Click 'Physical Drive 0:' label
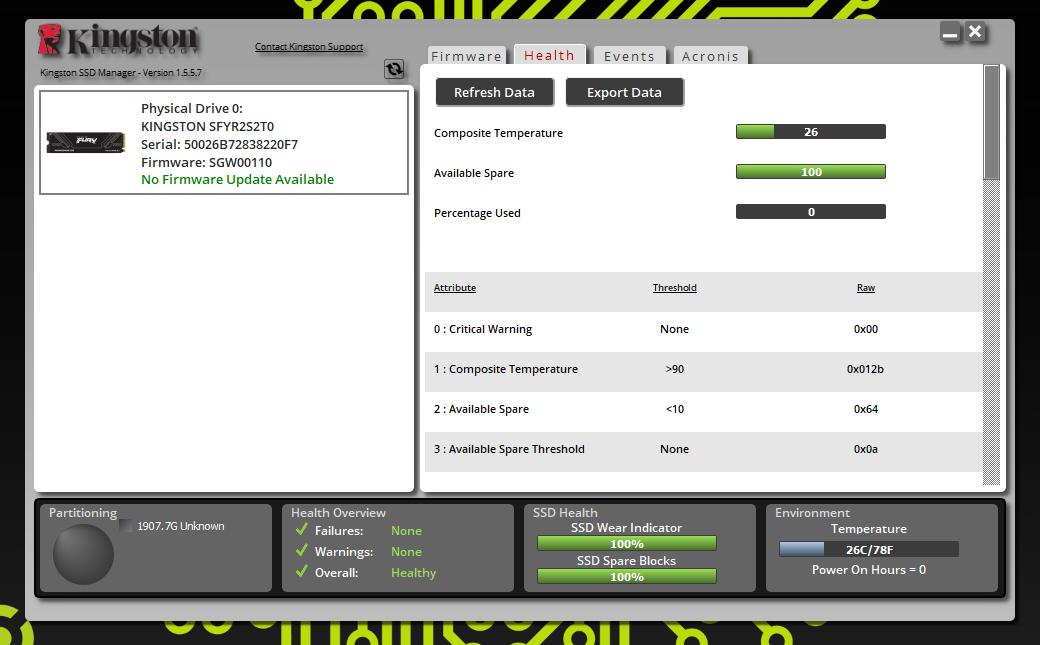The image size is (1040, 645). click(x=192, y=108)
